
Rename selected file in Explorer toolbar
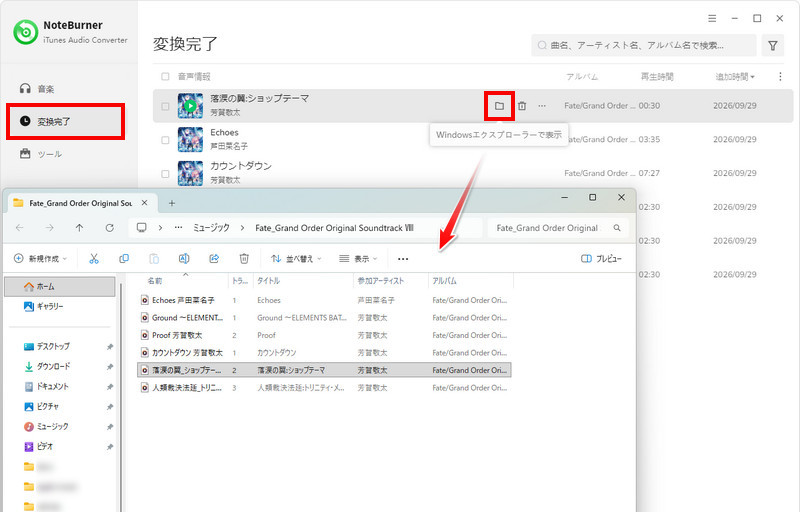[184, 259]
